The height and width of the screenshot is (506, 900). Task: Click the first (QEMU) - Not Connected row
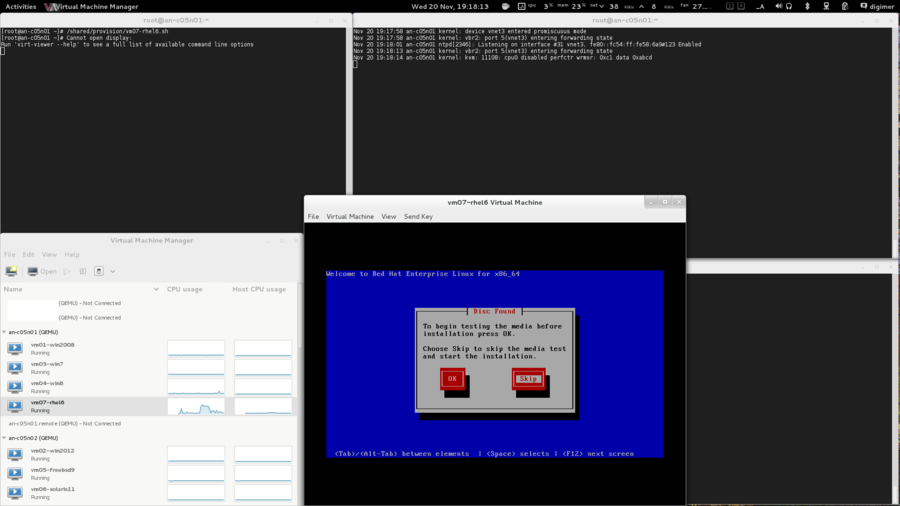click(x=90, y=303)
